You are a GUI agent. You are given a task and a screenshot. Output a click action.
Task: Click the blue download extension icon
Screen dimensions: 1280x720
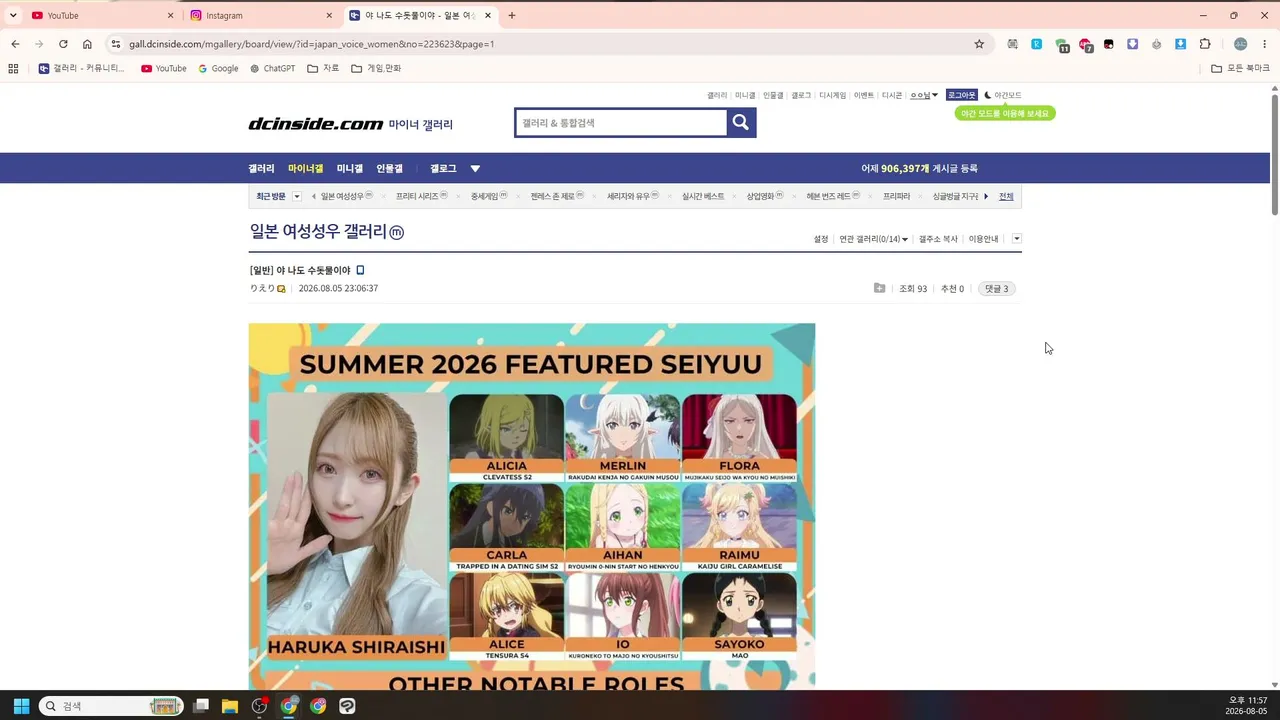[1181, 44]
